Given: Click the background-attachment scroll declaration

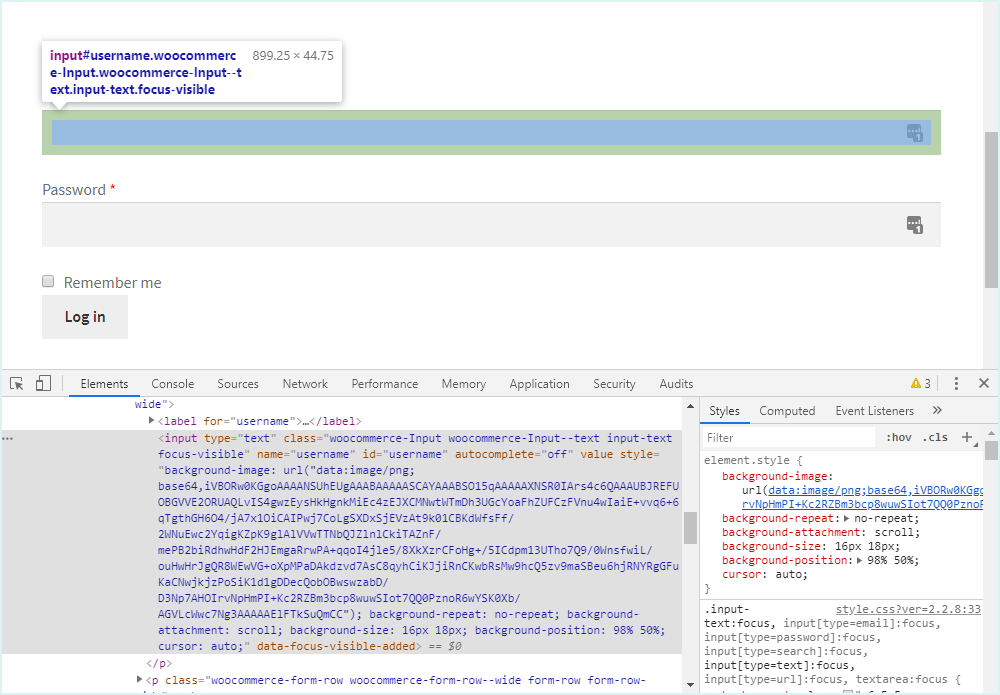Looking at the screenshot, I should tap(821, 532).
